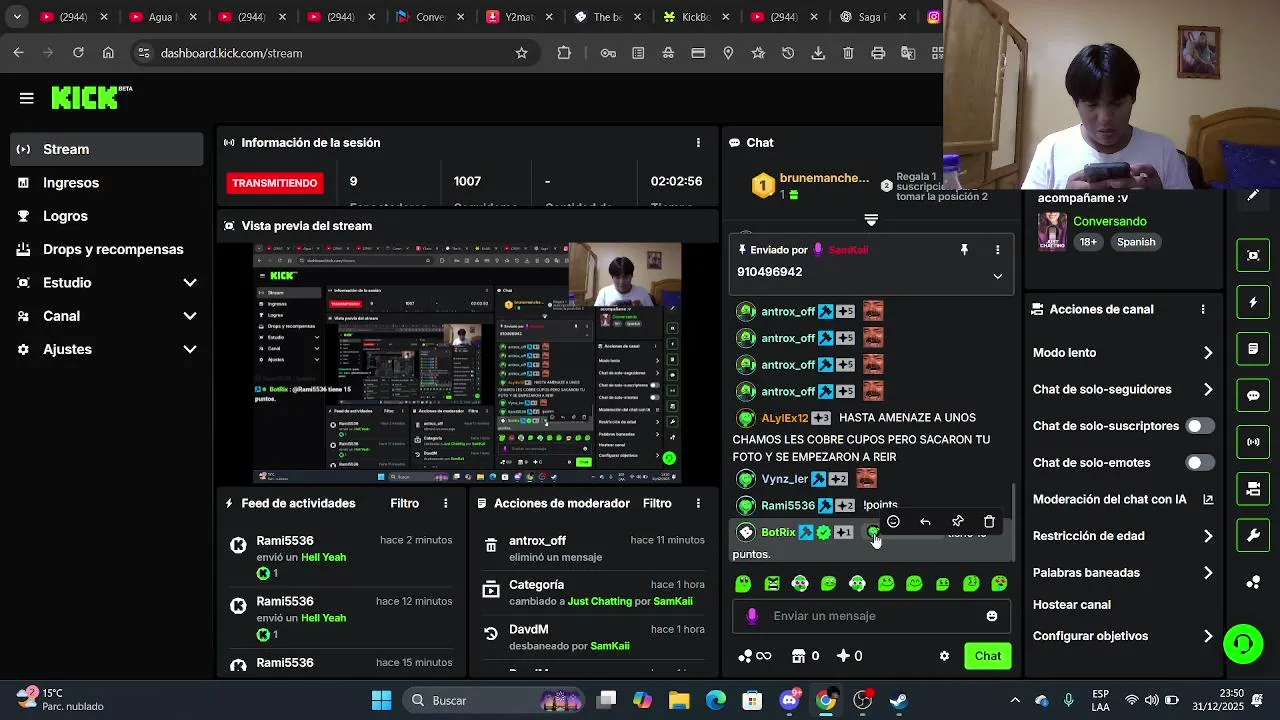
Task: Click the browser address bar URL
Action: click(x=231, y=53)
